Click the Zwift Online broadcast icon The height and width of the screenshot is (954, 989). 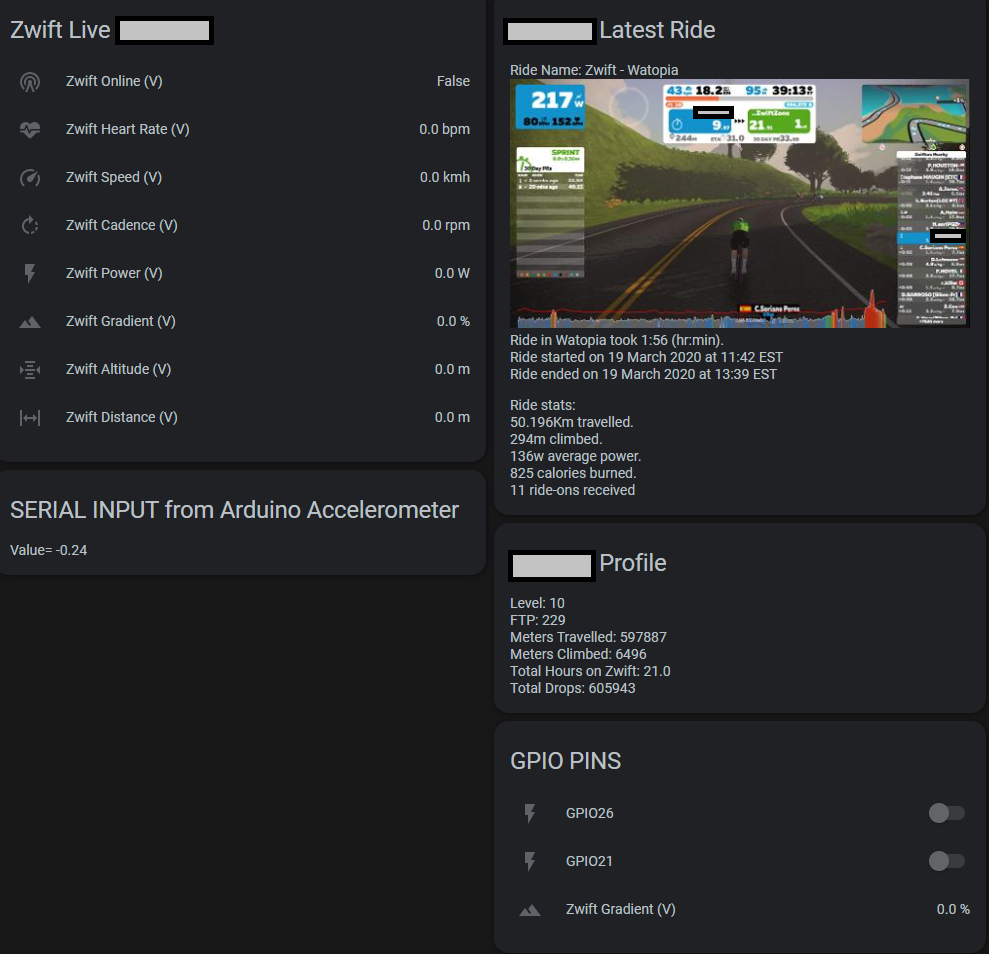[x=30, y=81]
